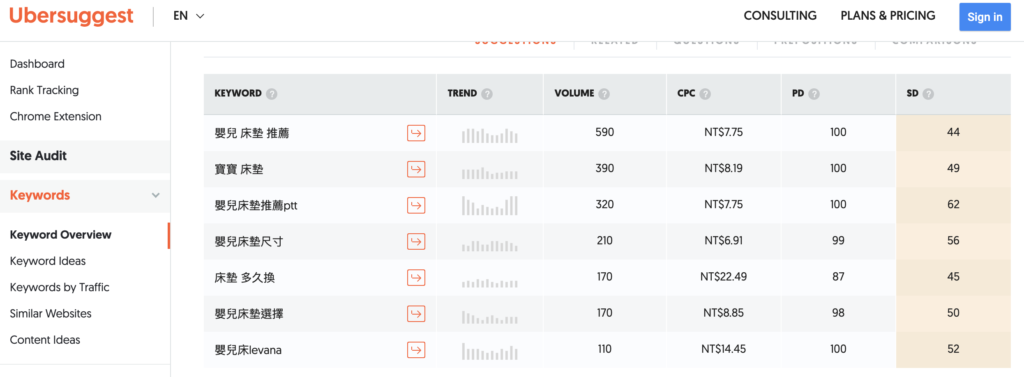Image resolution: width=1024 pixels, height=377 pixels.
Task: Open help icon beside CPC header
Action: coord(705,93)
